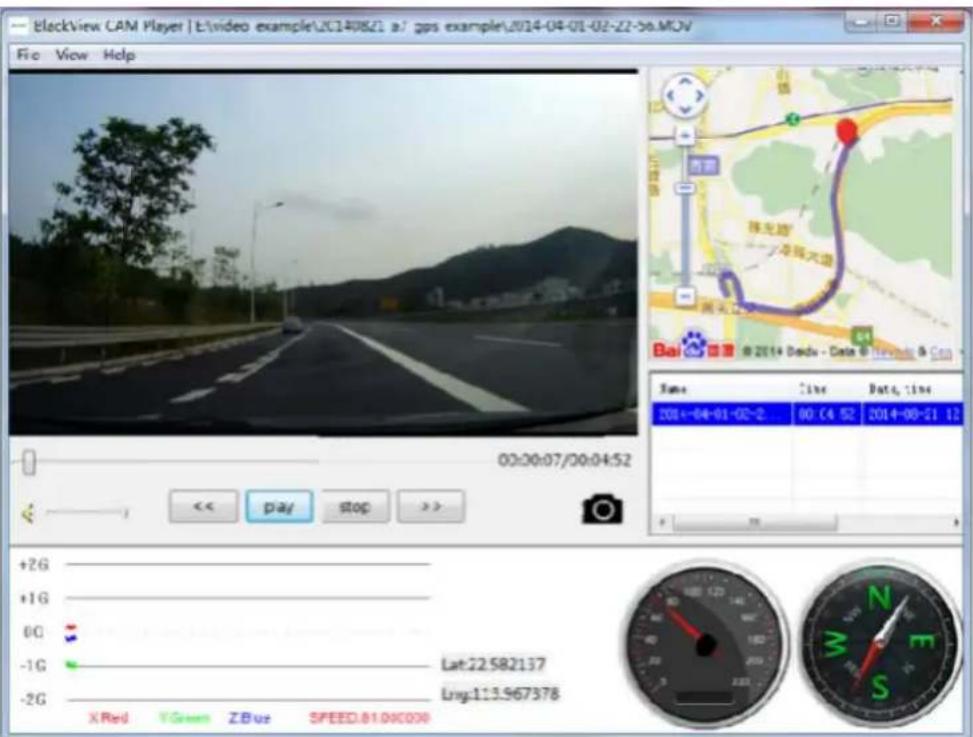The image size is (973, 737).
Task: Click the map zoom slider handle
Action: [685, 187]
